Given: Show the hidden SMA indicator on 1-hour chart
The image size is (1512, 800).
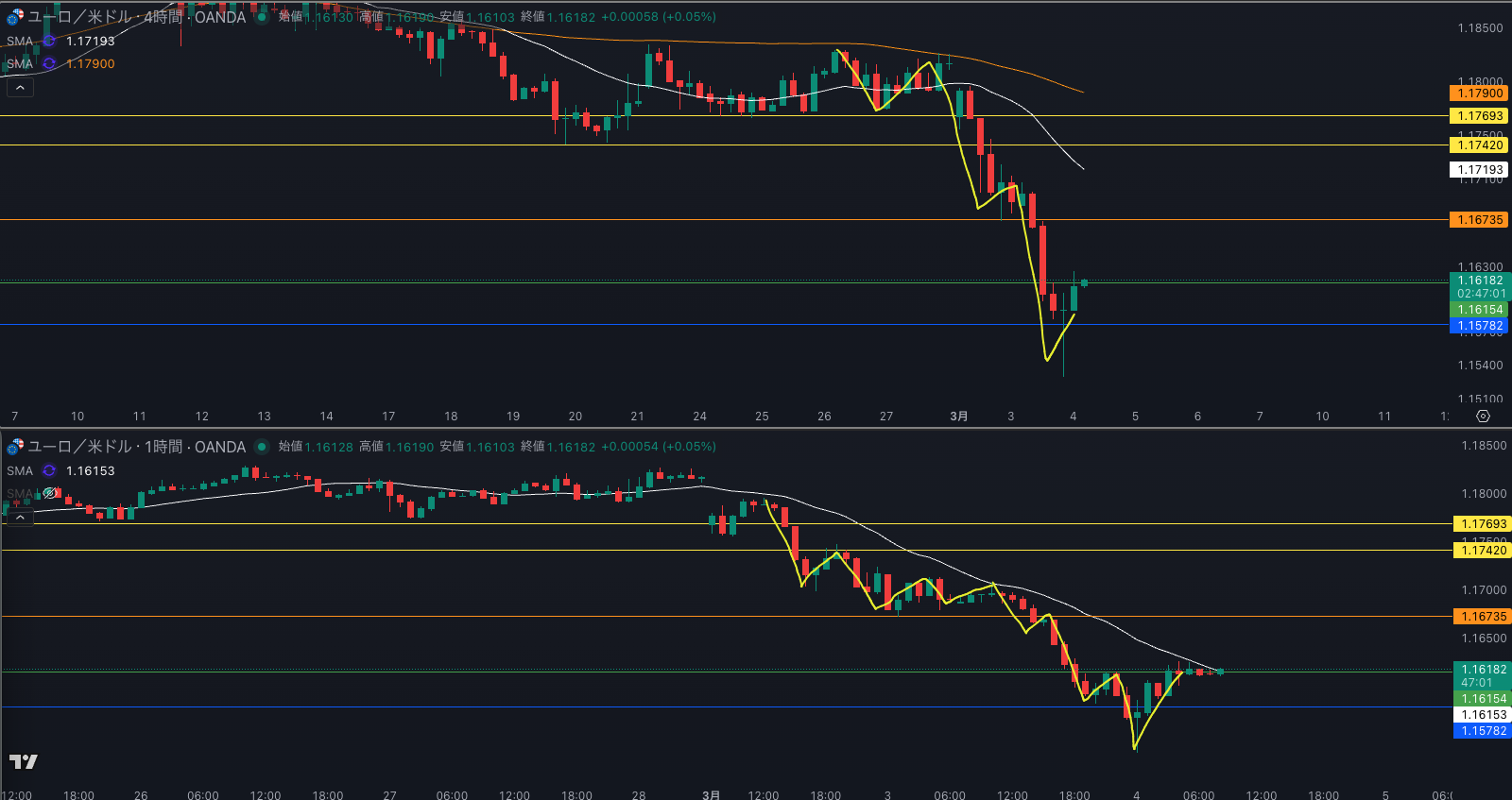Looking at the screenshot, I should tap(50, 493).
